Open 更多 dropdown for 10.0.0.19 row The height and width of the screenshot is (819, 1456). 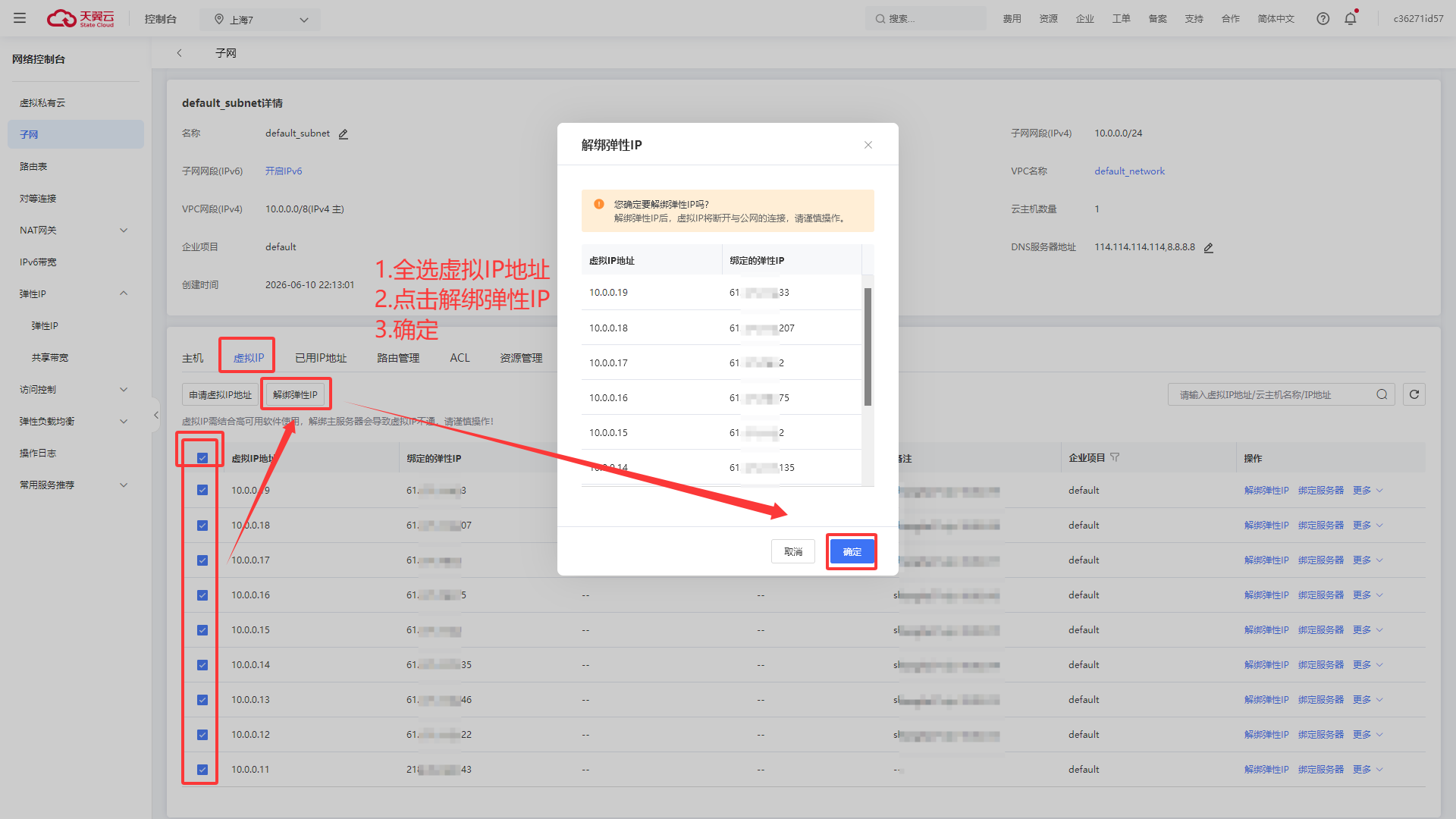tap(1367, 491)
